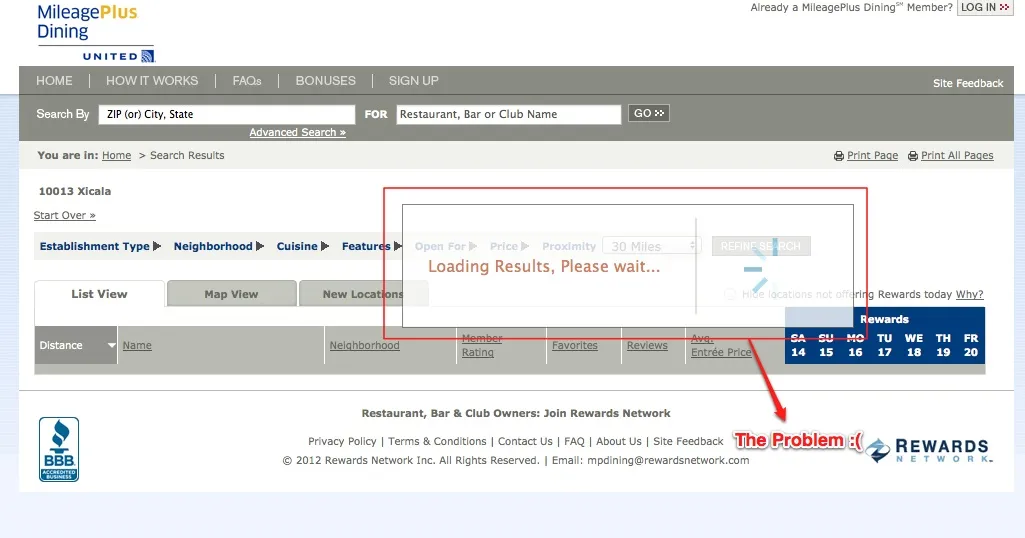Switch to the List View tab
The width and height of the screenshot is (1025, 538).
point(99,294)
